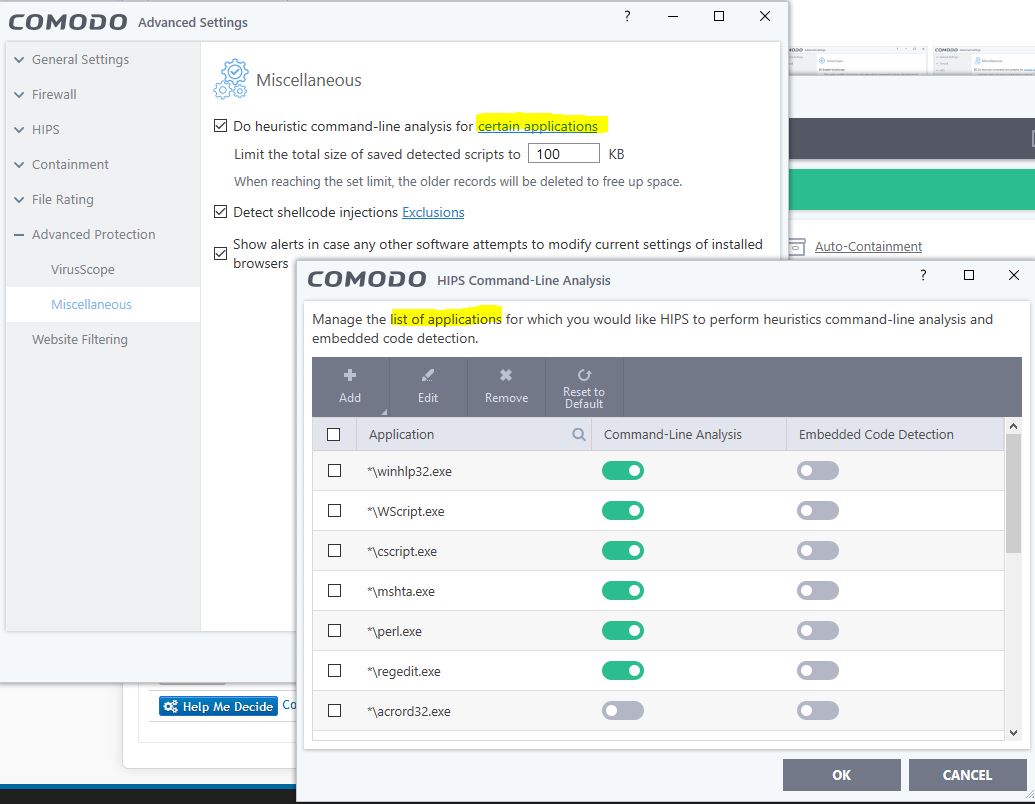This screenshot has height=804, width=1035.
Task: Click the Remove toolbar button
Action: click(506, 387)
